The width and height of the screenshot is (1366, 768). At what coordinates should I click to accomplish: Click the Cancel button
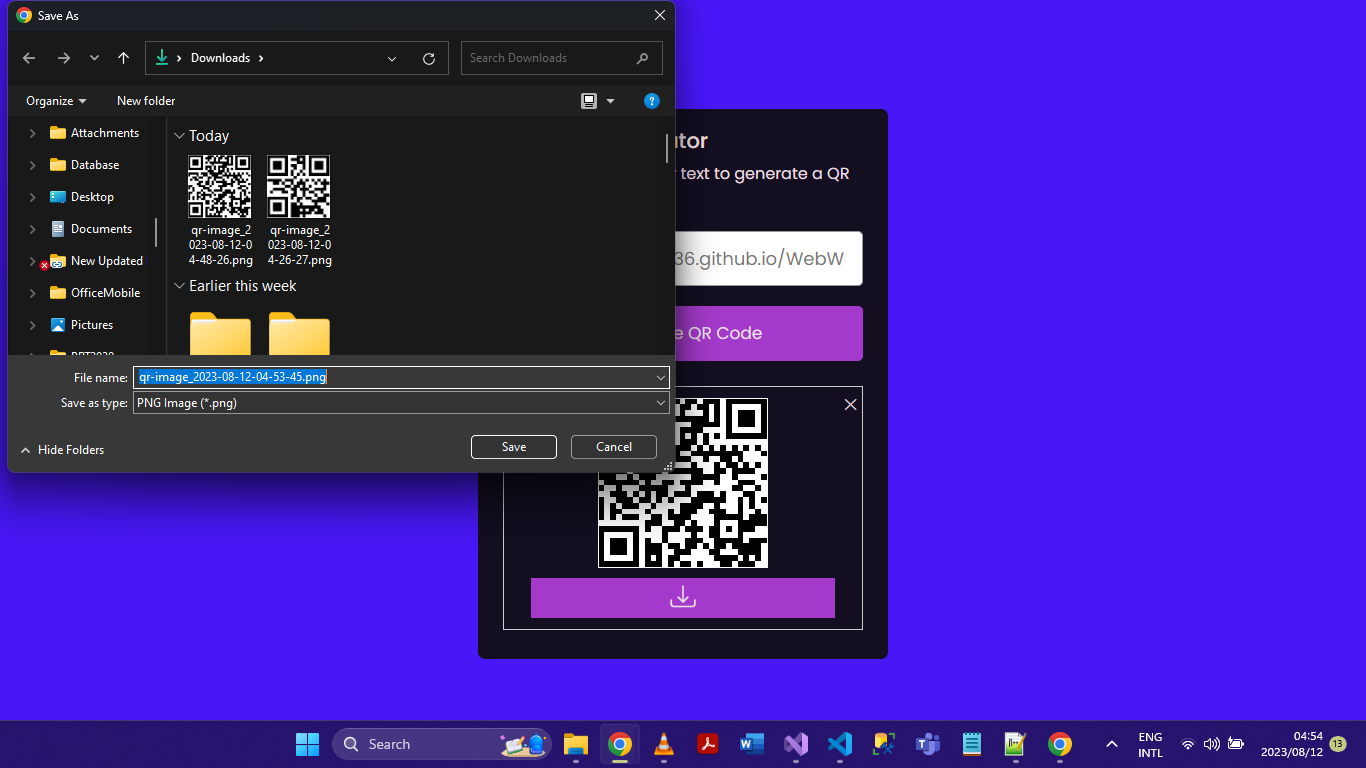click(x=614, y=447)
